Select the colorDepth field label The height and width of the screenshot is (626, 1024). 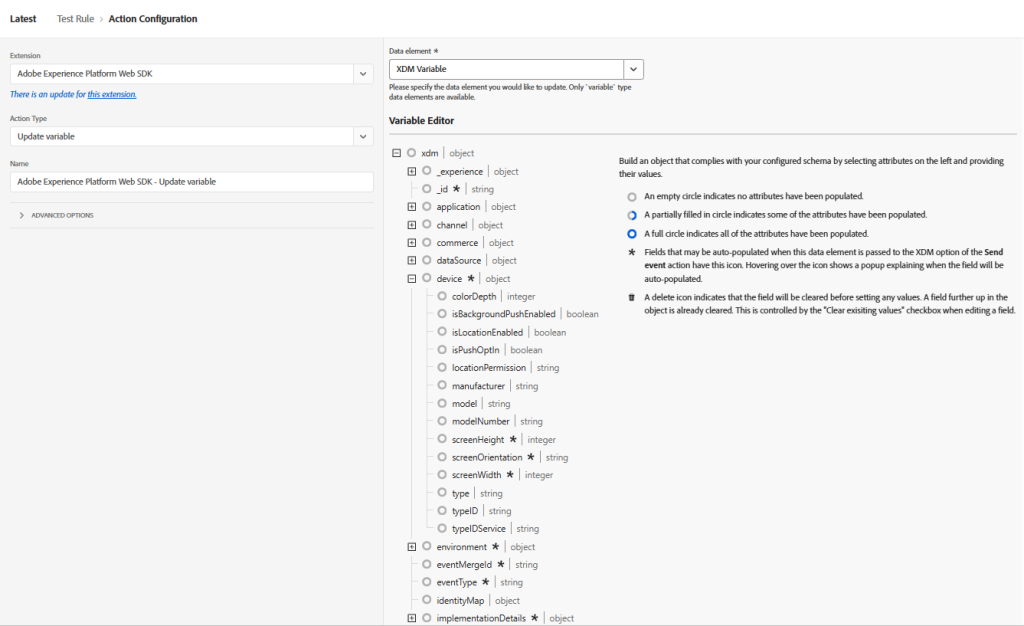click(x=474, y=296)
